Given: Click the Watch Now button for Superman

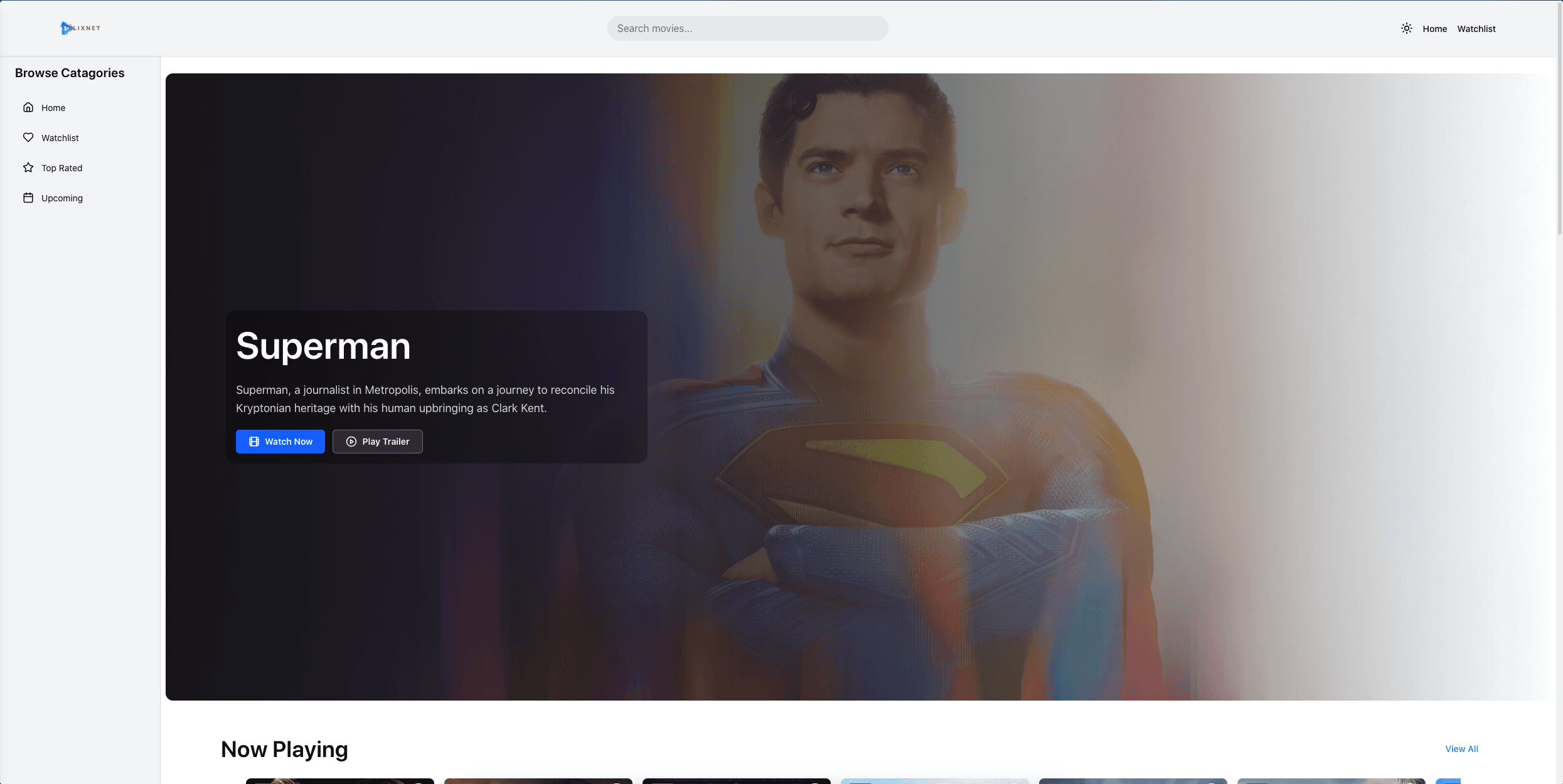Looking at the screenshot, I should pos(280,442).
